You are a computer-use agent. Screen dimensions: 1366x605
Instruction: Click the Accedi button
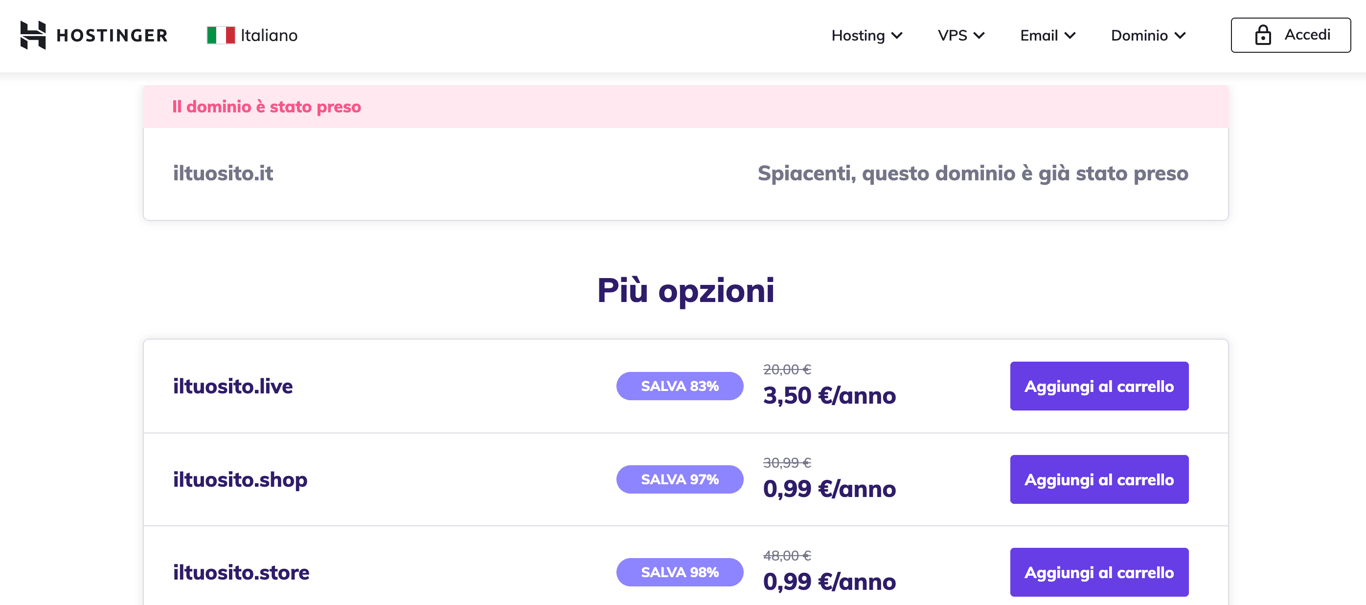(x=1290, y=34)
